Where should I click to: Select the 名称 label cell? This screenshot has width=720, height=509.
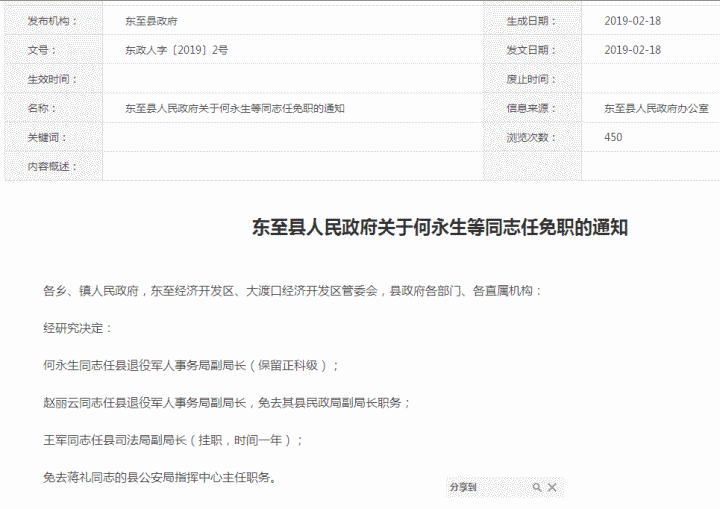click(53, 108)
